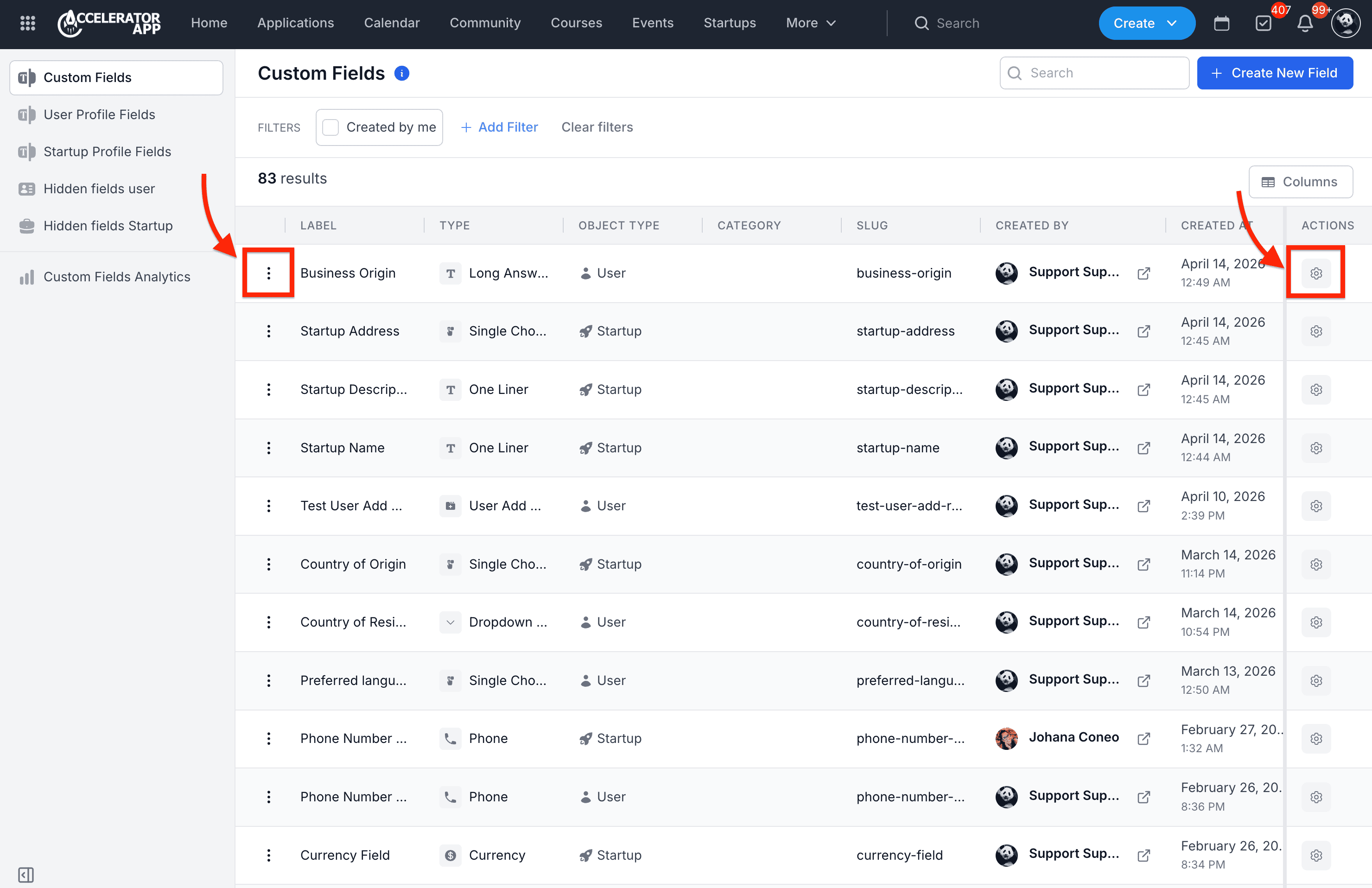Select User Profile Fields in sidebar
The width and height of the screenshot is (1372, 888).
tap(116, 114)
